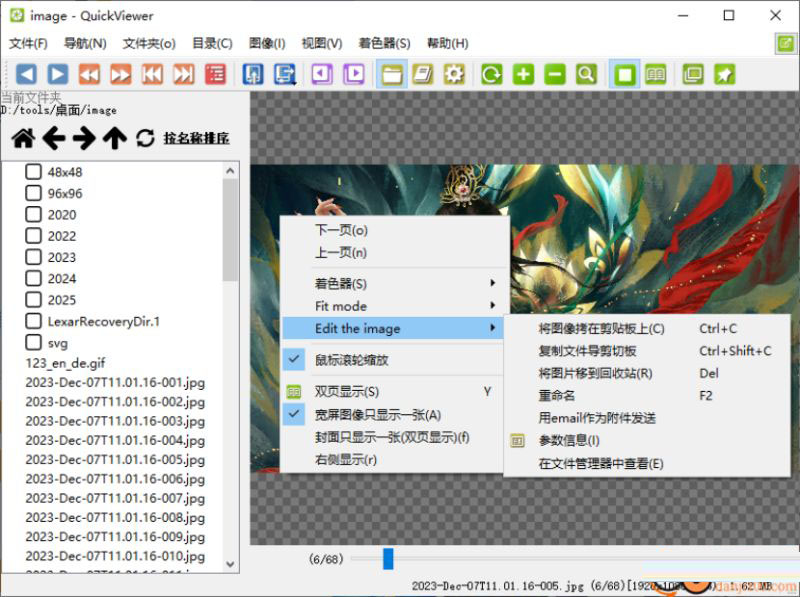Reload current folder refresh icon
This screenshot has height=597, width=800.
[145, 138]
